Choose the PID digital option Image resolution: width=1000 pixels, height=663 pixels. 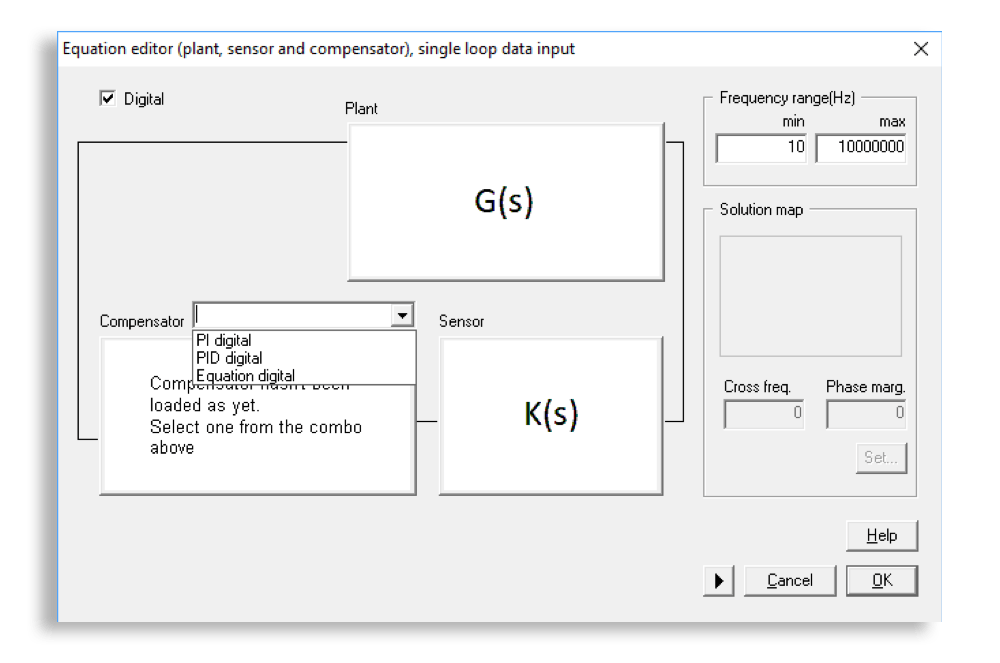(x=229, y=358)
